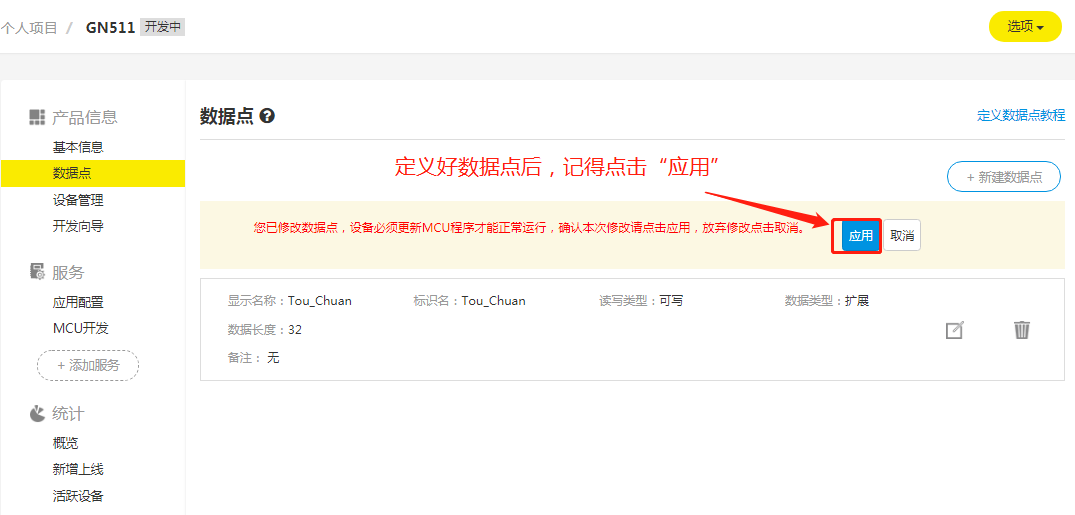Open the 定义数据点教程 link
The image size is (1075, 515).
point(1020,116)
